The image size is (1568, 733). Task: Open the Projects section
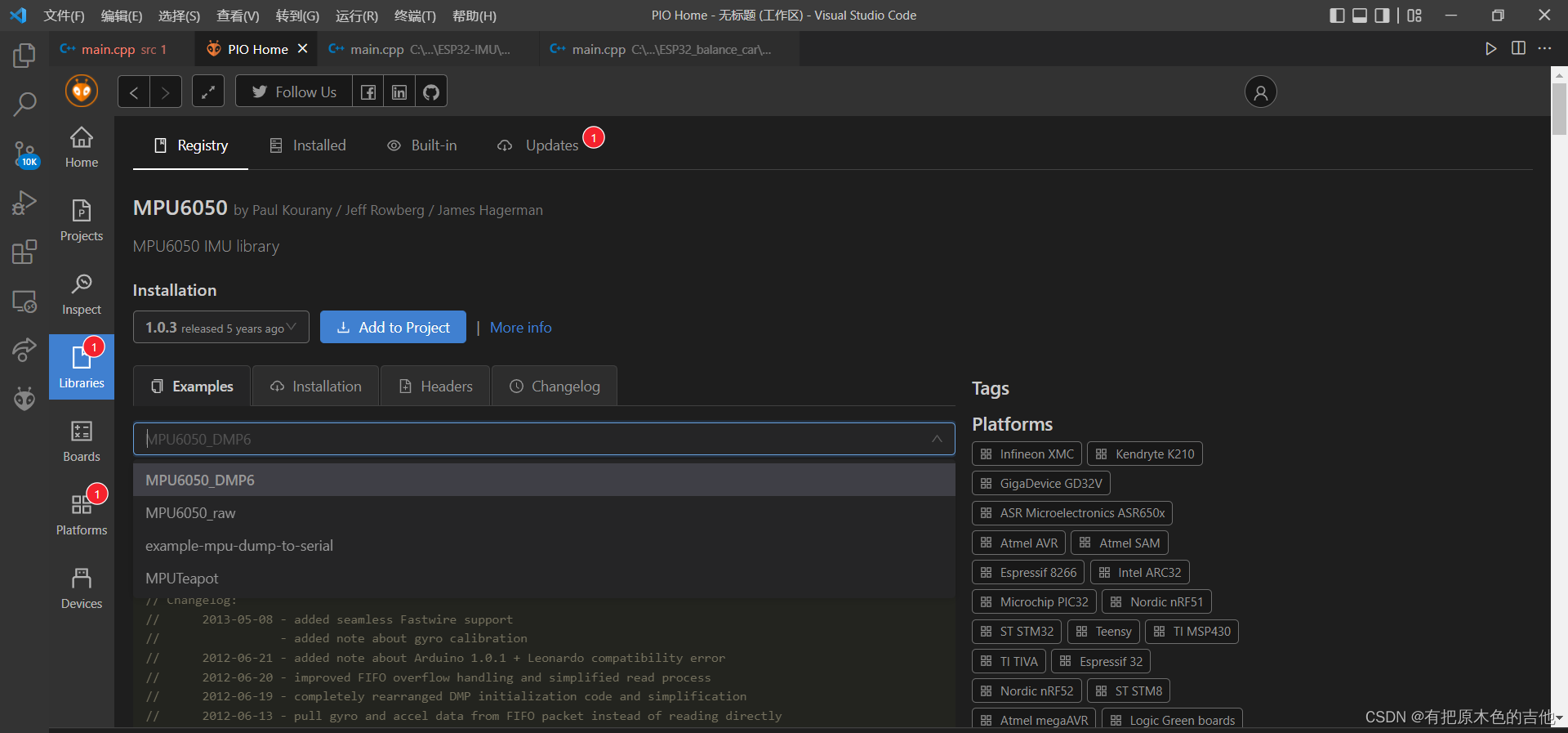pos(82,221)
